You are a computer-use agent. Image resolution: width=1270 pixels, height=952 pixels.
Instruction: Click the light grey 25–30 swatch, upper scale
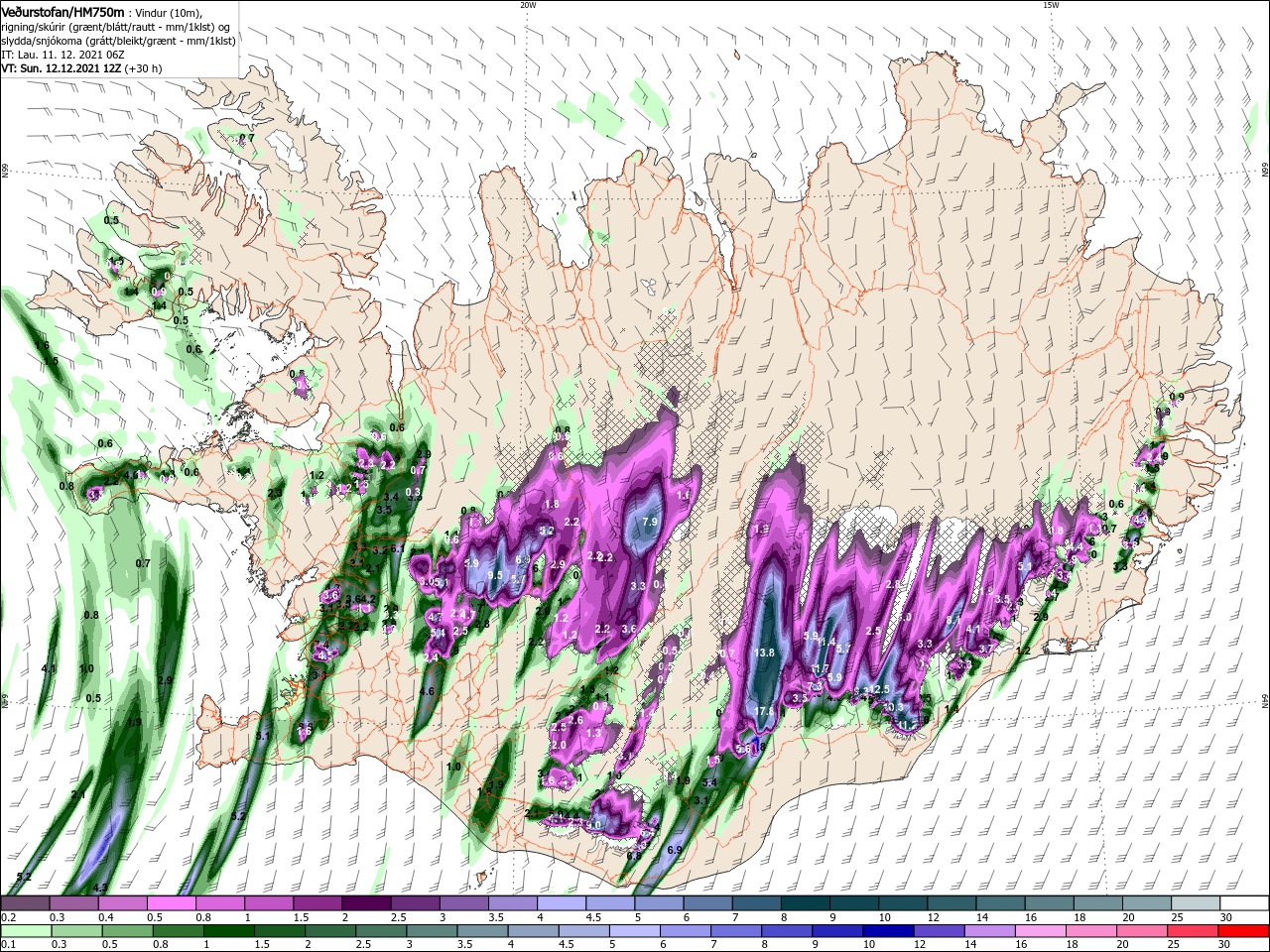(1196, 903)
